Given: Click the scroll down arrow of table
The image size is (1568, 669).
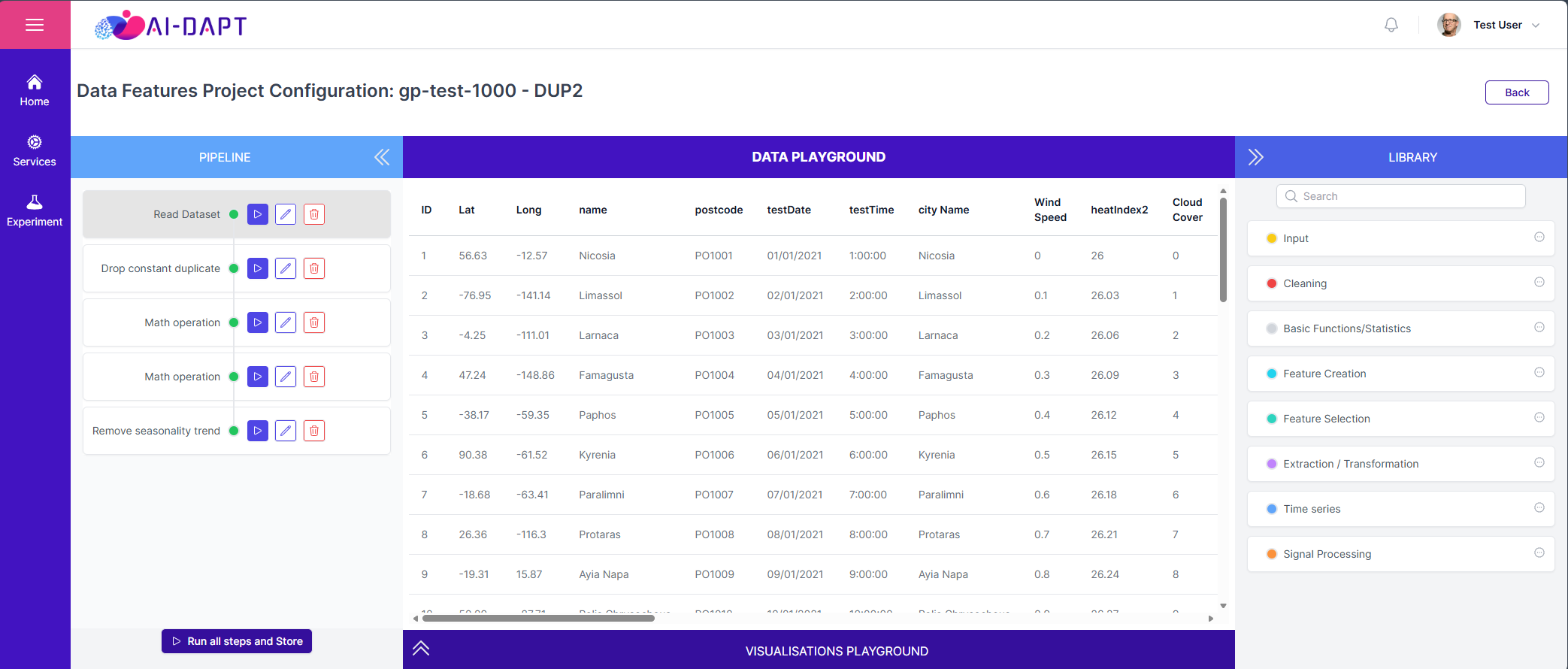Looking at the screenshot, I should point(1223,606).
